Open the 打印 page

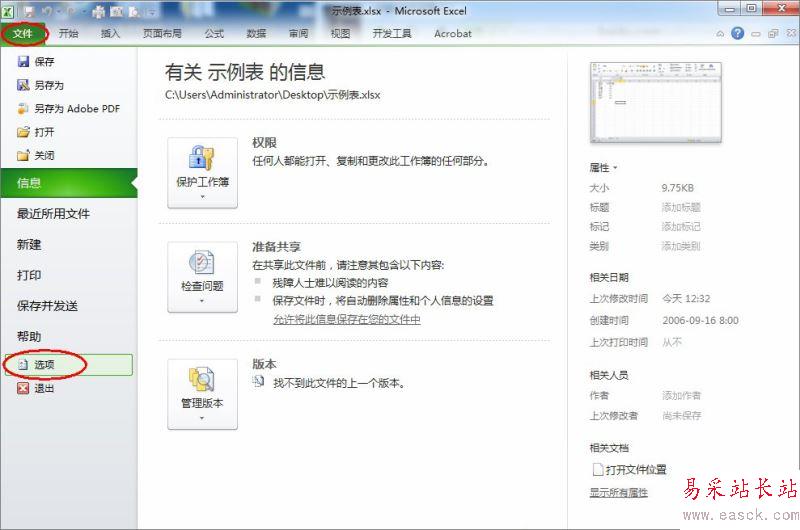29,275
